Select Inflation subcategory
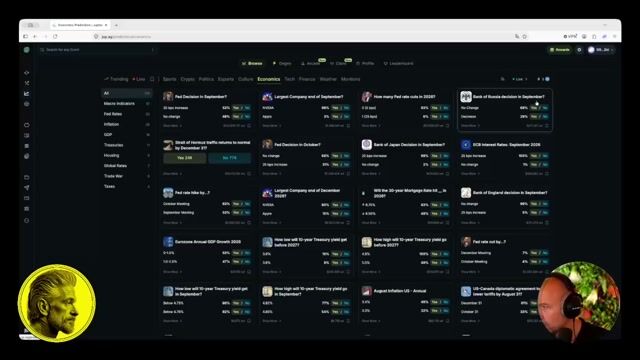 (x=127, y=124)
